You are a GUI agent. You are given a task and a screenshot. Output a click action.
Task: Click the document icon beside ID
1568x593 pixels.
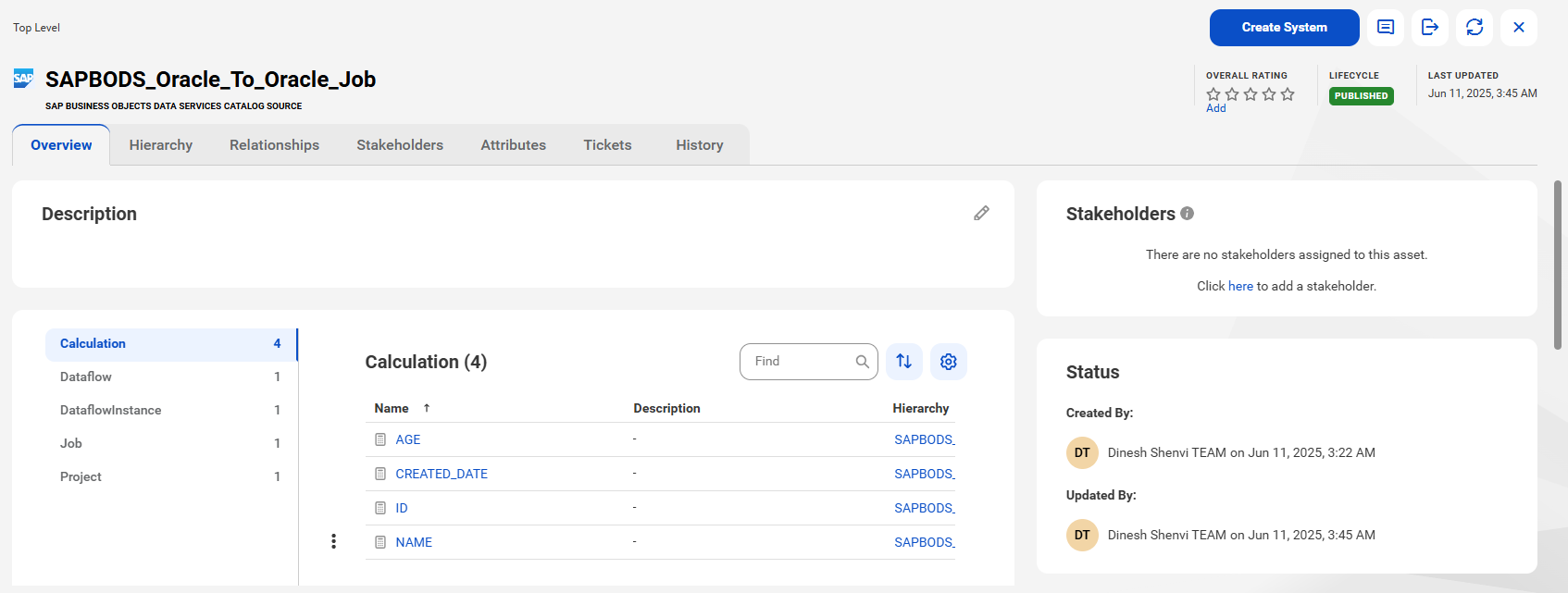pos(380,508)
